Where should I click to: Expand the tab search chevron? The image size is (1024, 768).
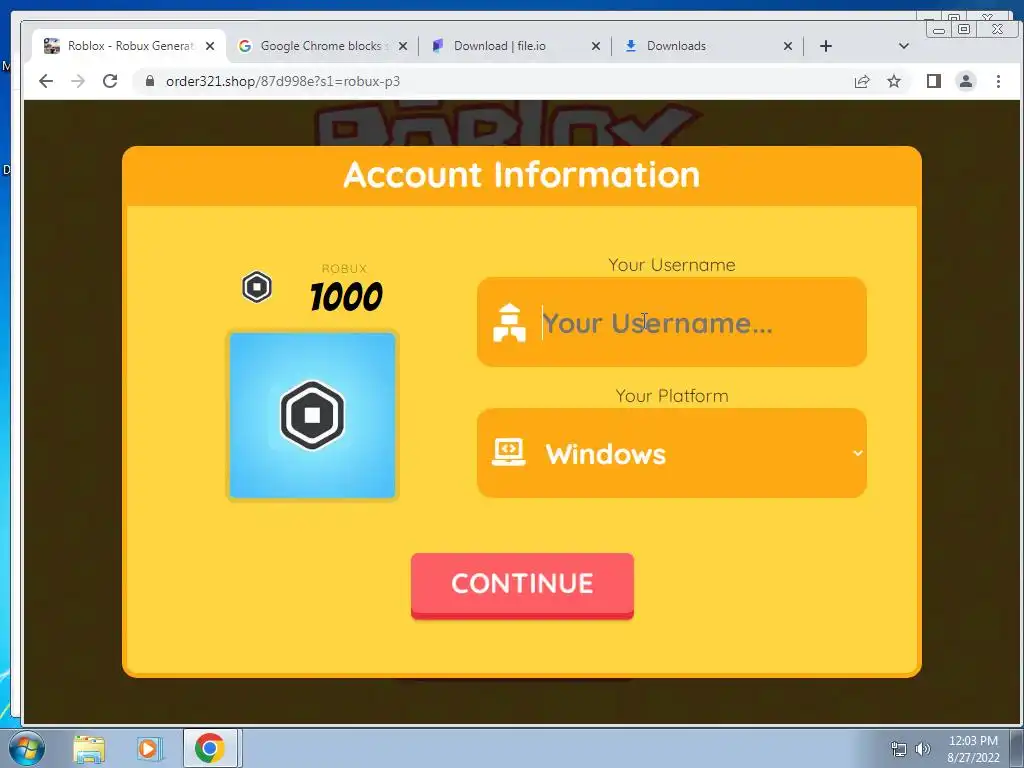point(904,46)
